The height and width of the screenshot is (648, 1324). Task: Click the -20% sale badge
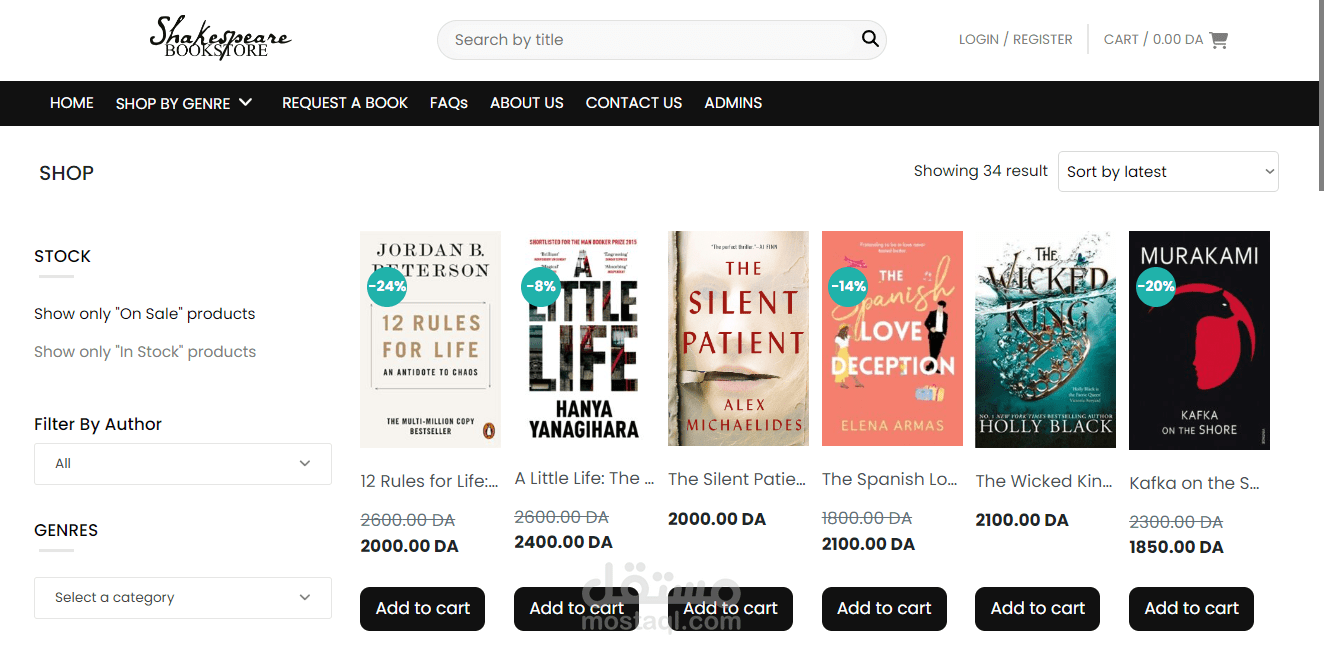pyautogui.click(x=1156, y=286)
